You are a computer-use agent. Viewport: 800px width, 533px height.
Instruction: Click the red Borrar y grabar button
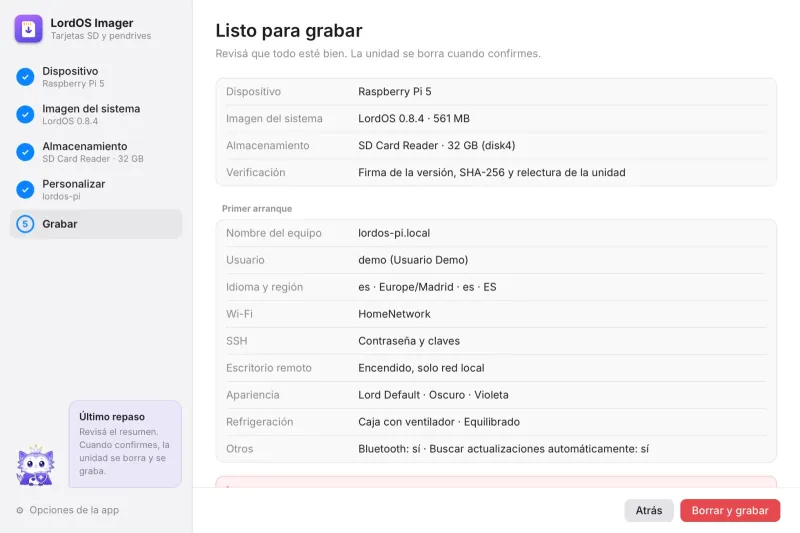tap(730, 511)
